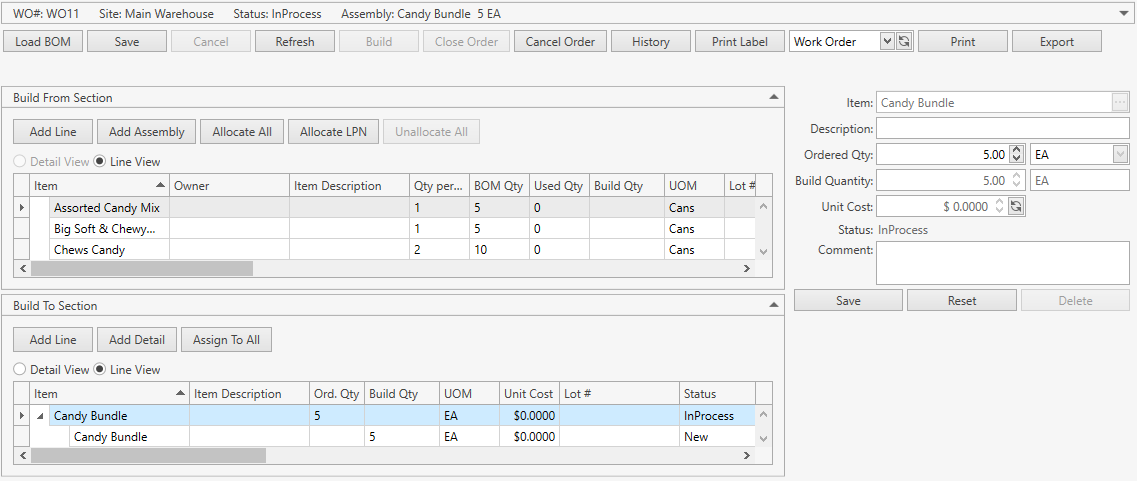Collapse the Build From Section panel
Screen dimensions: 1137x481
773,97
